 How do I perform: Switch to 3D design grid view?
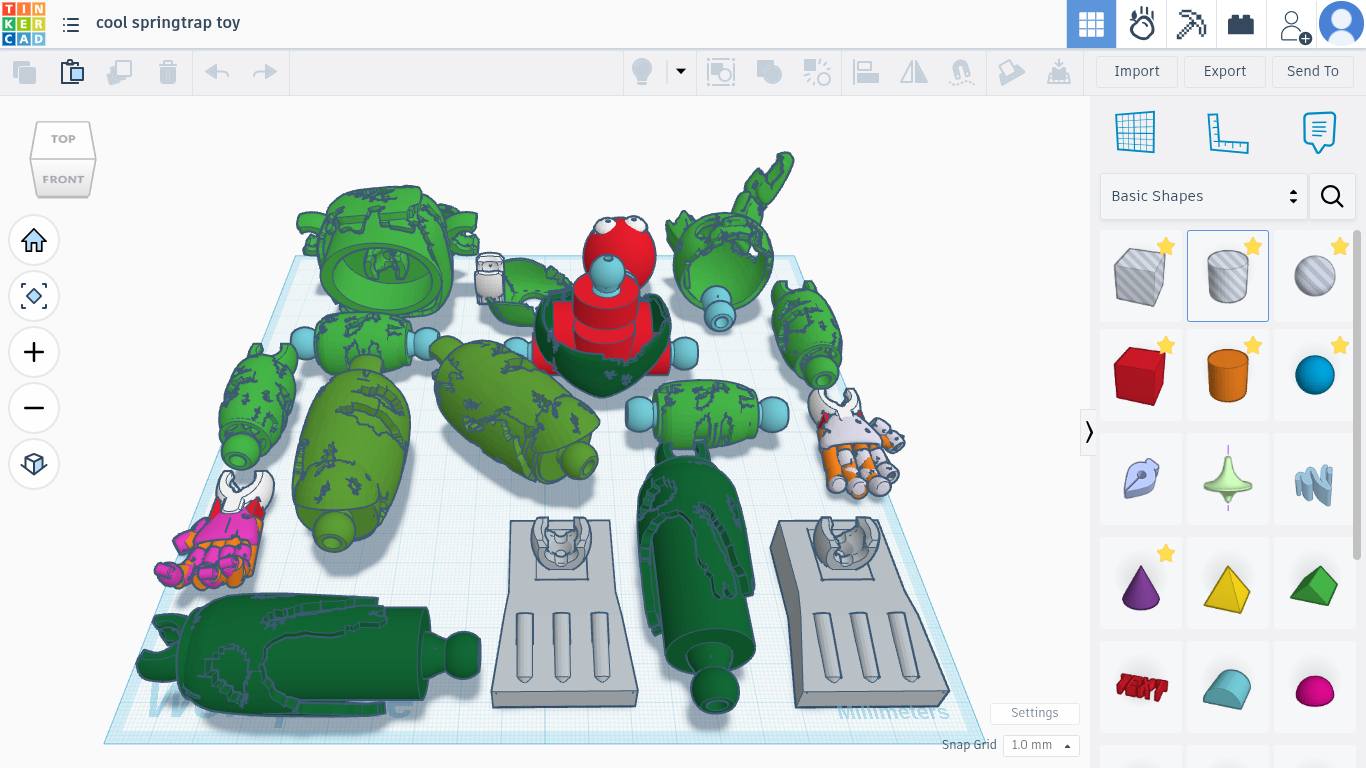tap(1091, 24)
